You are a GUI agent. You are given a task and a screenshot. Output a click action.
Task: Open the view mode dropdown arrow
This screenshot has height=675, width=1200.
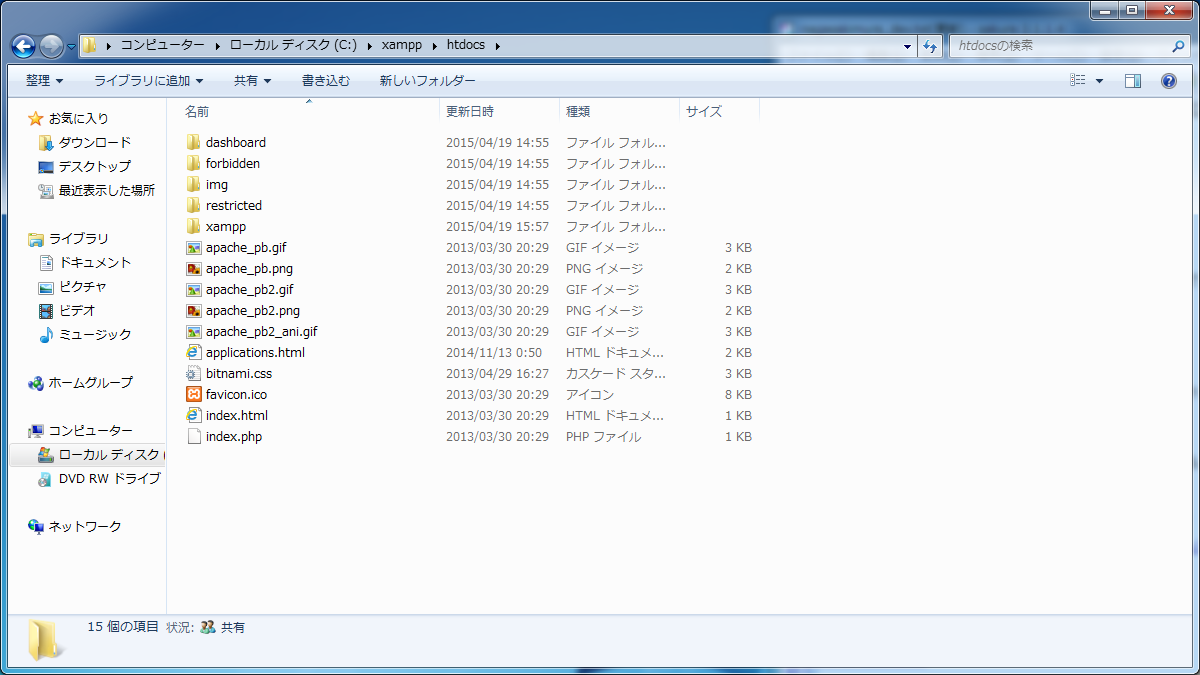tap(1100, 81)
